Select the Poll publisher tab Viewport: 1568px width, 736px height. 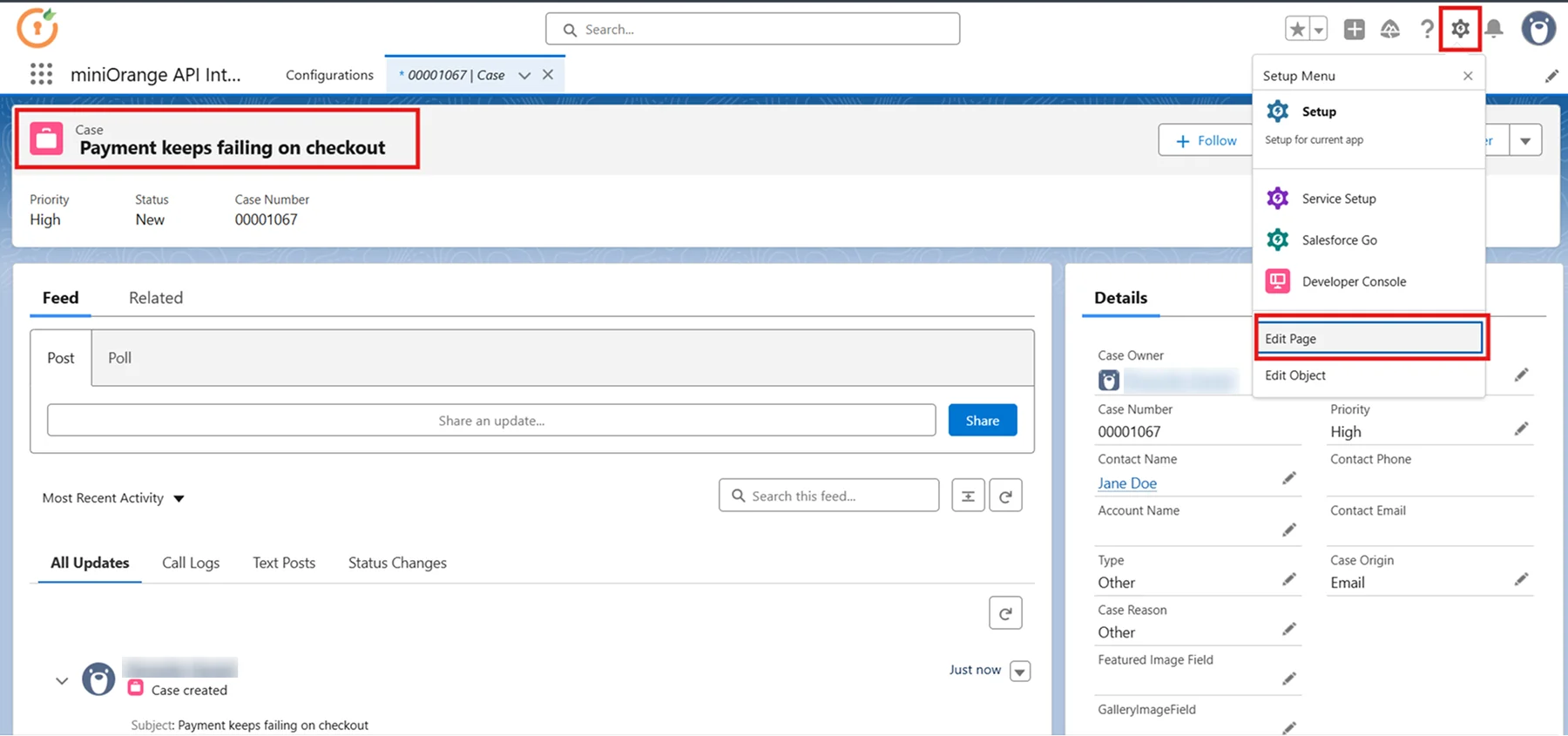(x=120, y=358)
